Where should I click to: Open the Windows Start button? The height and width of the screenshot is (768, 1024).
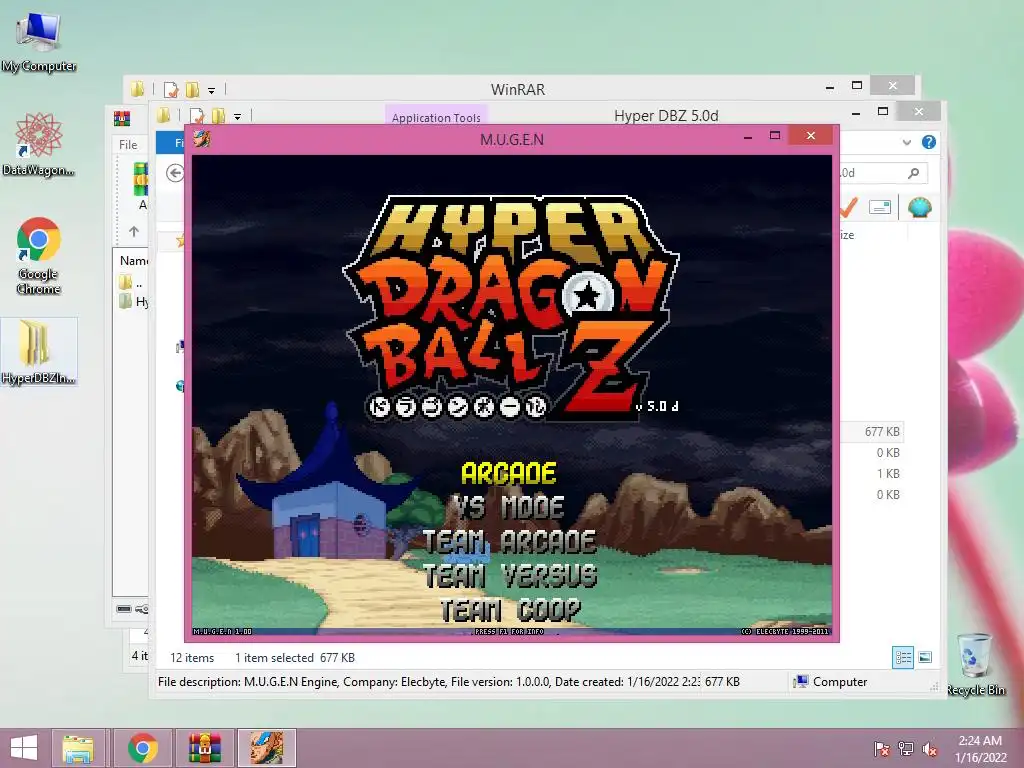(x=24, y=748)
